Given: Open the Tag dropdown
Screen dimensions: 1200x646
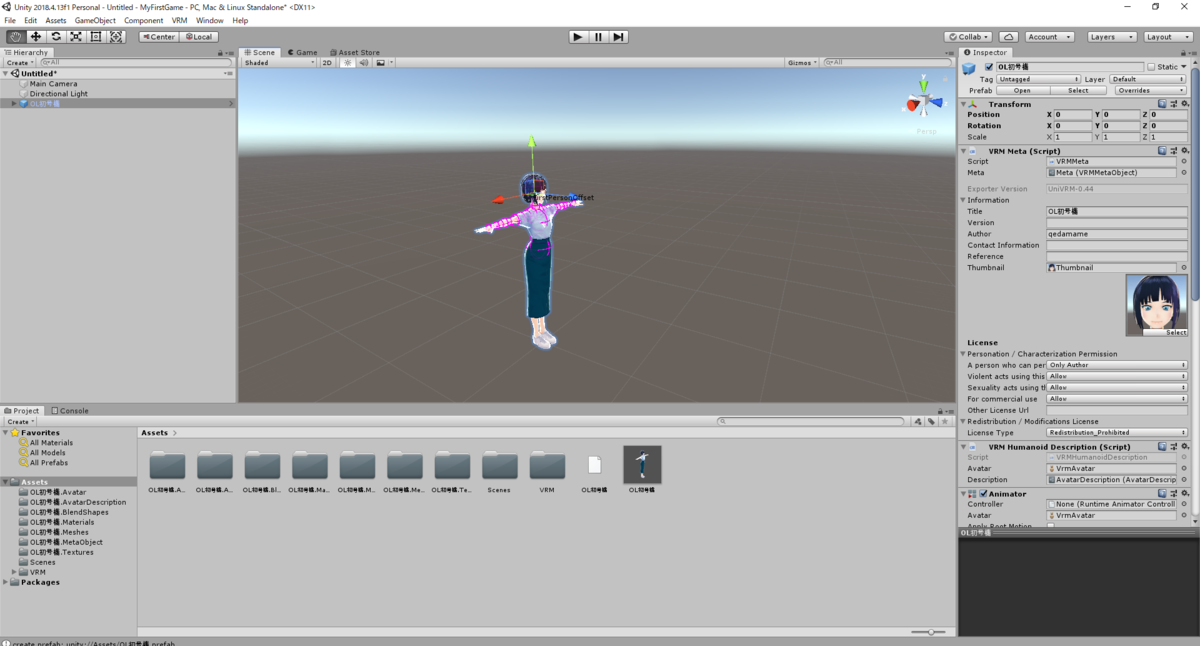Looking at the screenshot, I should pyautogui.click(x=1039, y=79).
